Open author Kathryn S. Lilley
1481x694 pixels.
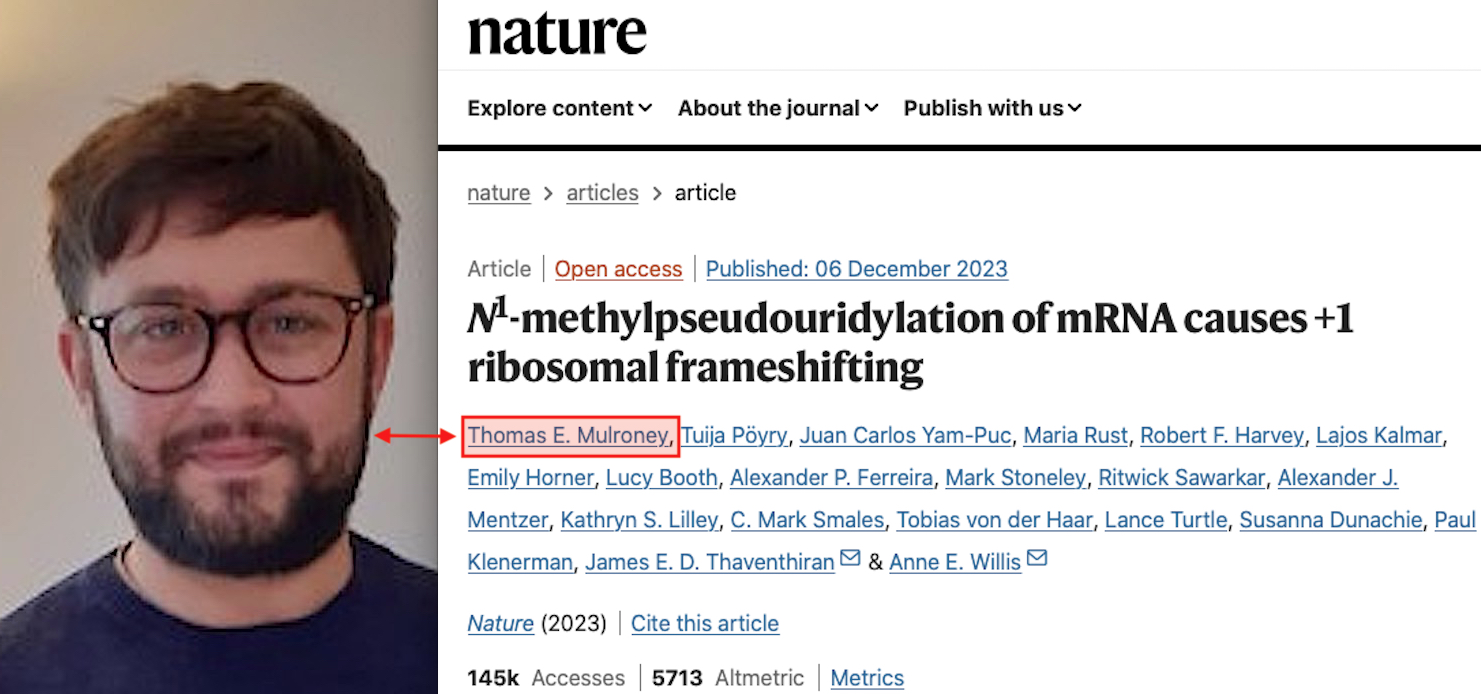(639, 520)
